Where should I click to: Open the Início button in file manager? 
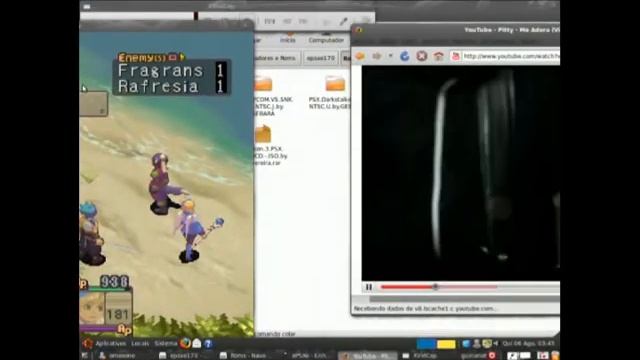pos(287,40)
